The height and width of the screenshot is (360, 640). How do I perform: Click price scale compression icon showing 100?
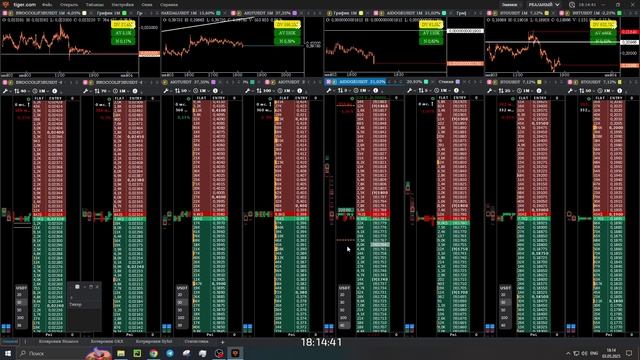(x=259, y=91)
